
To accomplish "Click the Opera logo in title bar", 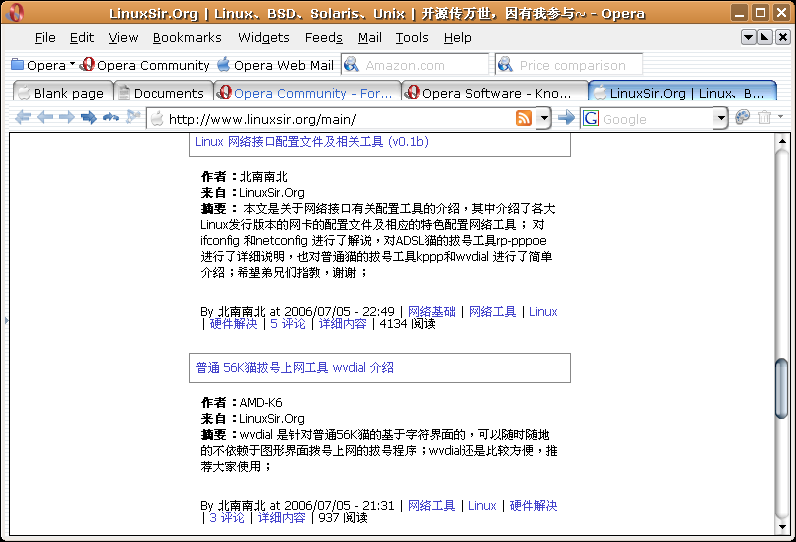I will pos(15,12).
